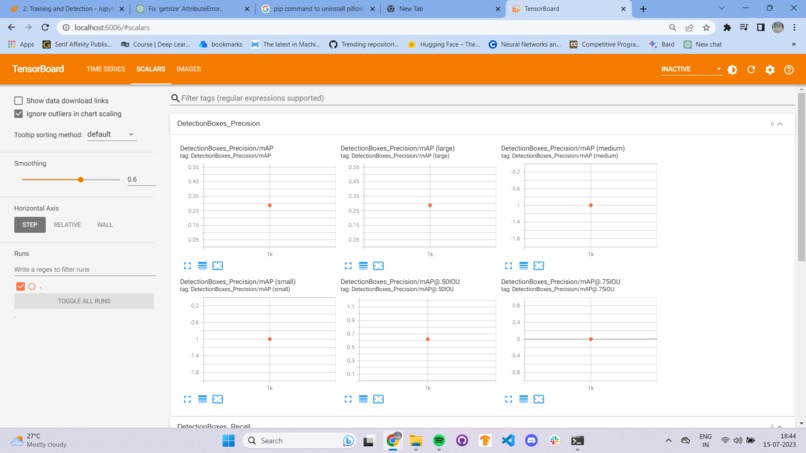Toggle the DetectionBoxes_Recall section
The height and width of the screenshot is (453, 806).
(780, 426)
